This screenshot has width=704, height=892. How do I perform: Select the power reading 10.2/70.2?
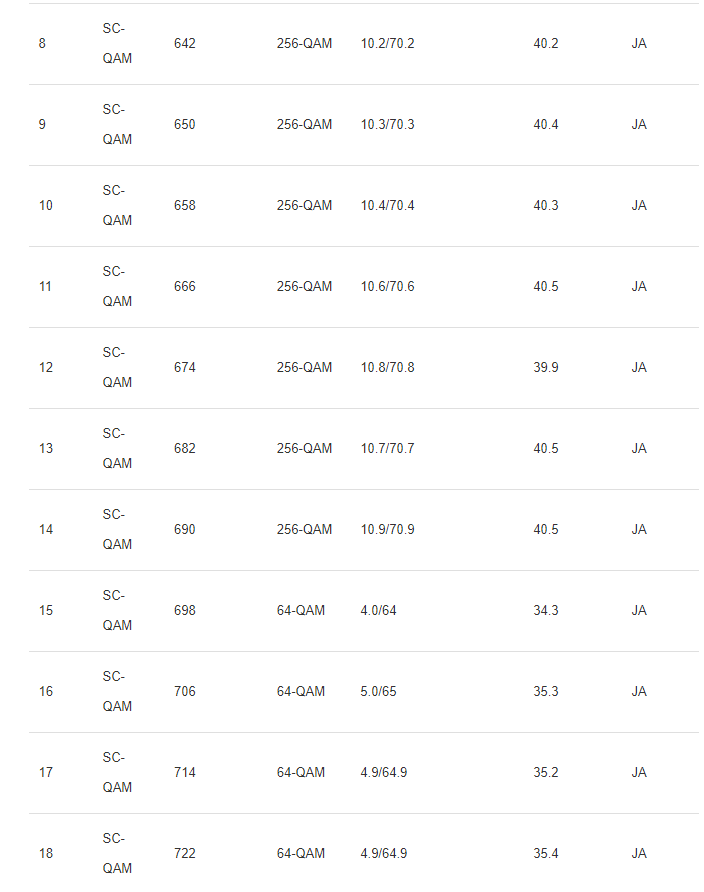coord(387,44)
